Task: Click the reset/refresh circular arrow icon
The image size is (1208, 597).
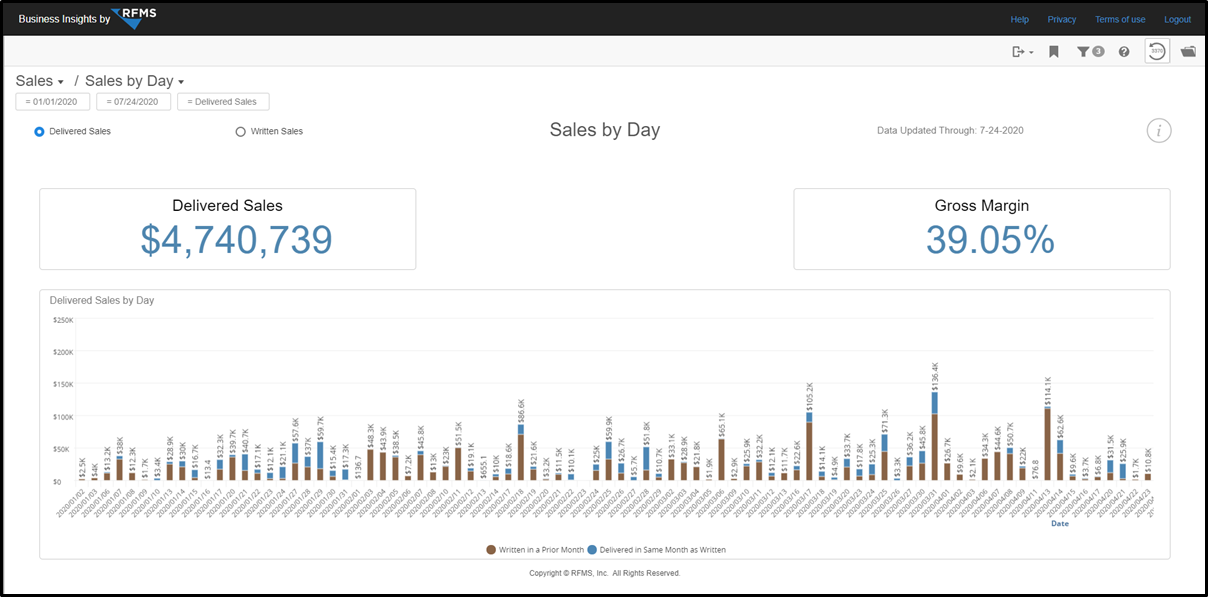Action: 1157,51
